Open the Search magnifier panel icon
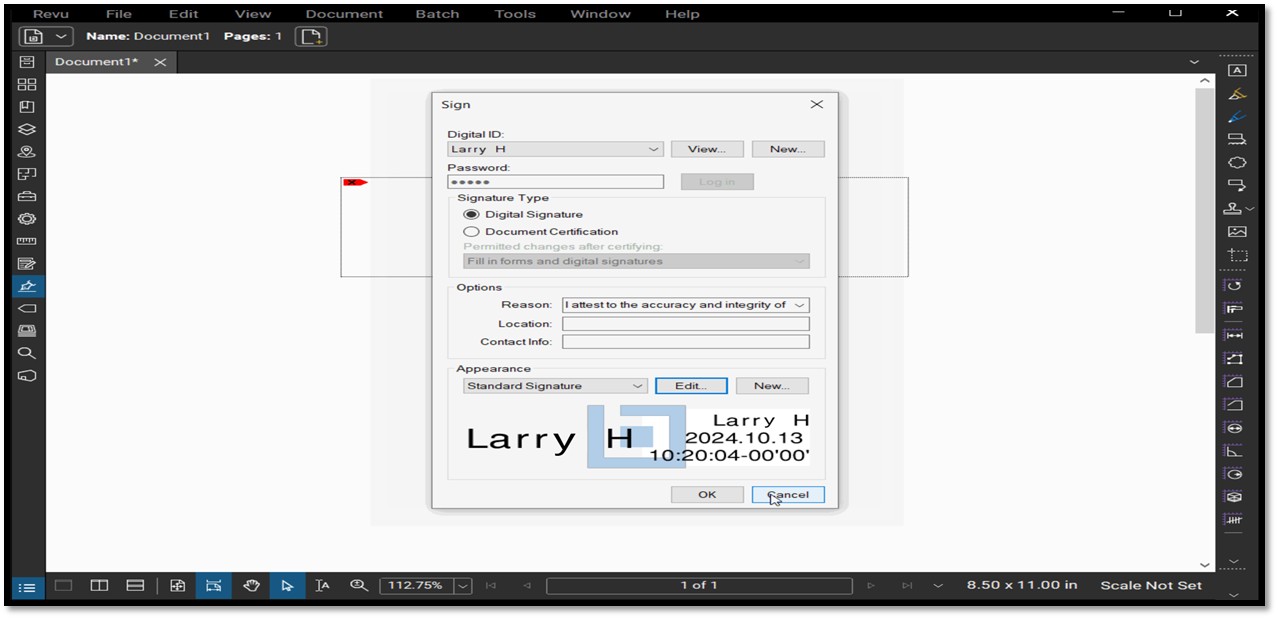Viewport: 1278px width, 619px height. [27, 353]
